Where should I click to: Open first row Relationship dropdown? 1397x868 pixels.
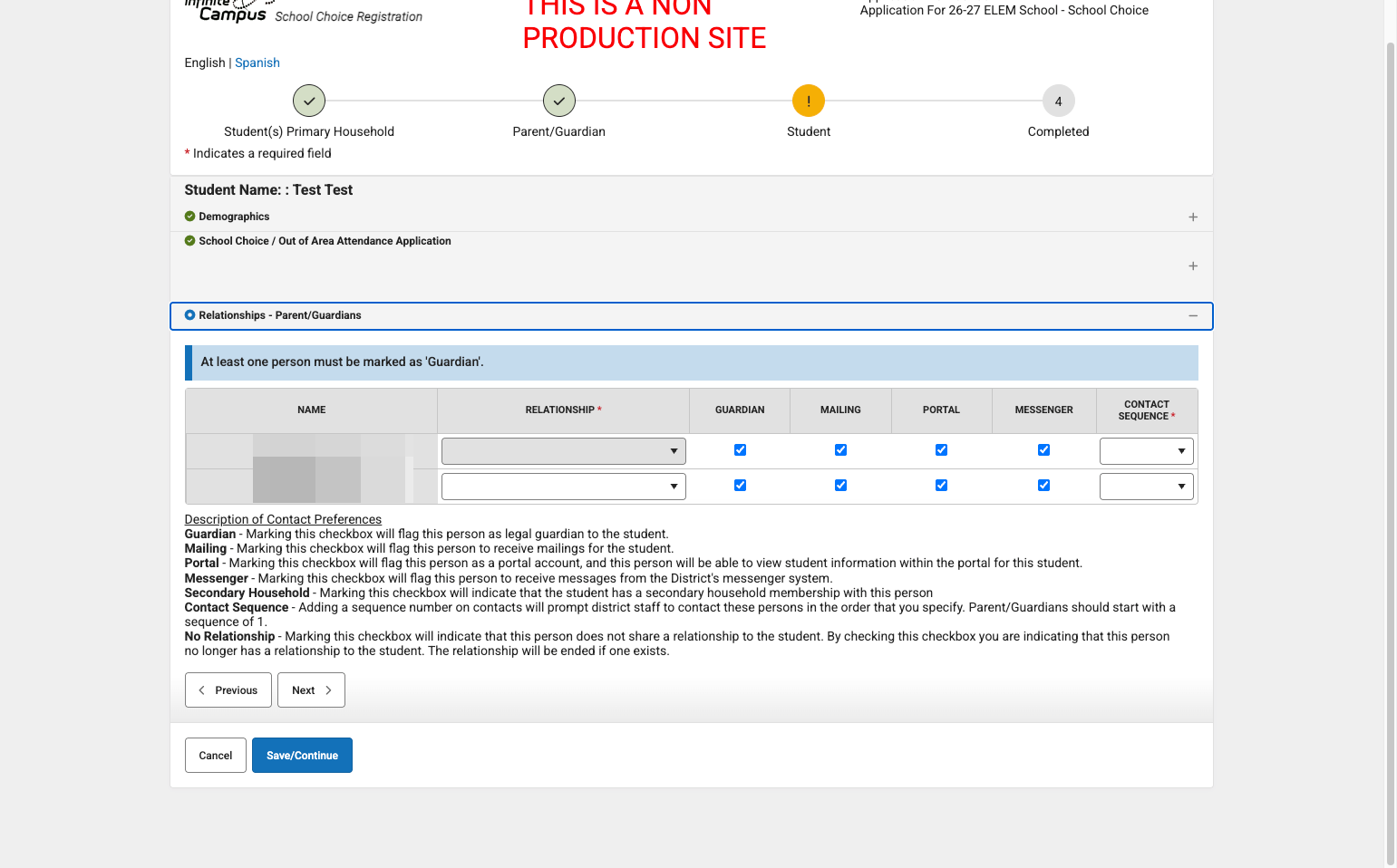pos(563,451)
